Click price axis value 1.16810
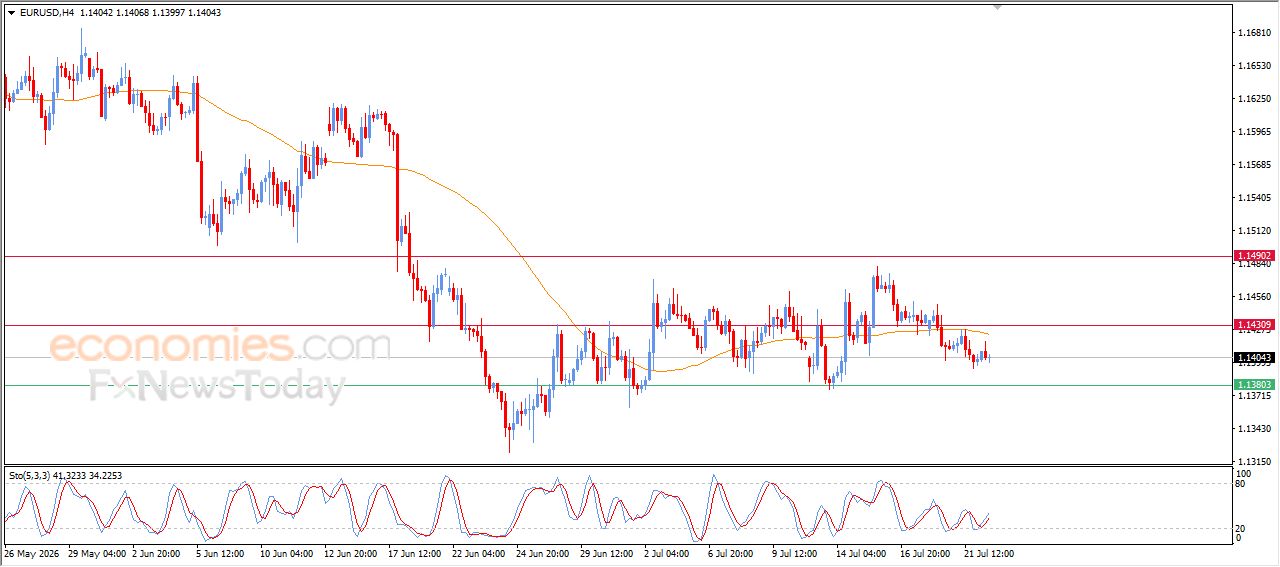 point(1254,33)
